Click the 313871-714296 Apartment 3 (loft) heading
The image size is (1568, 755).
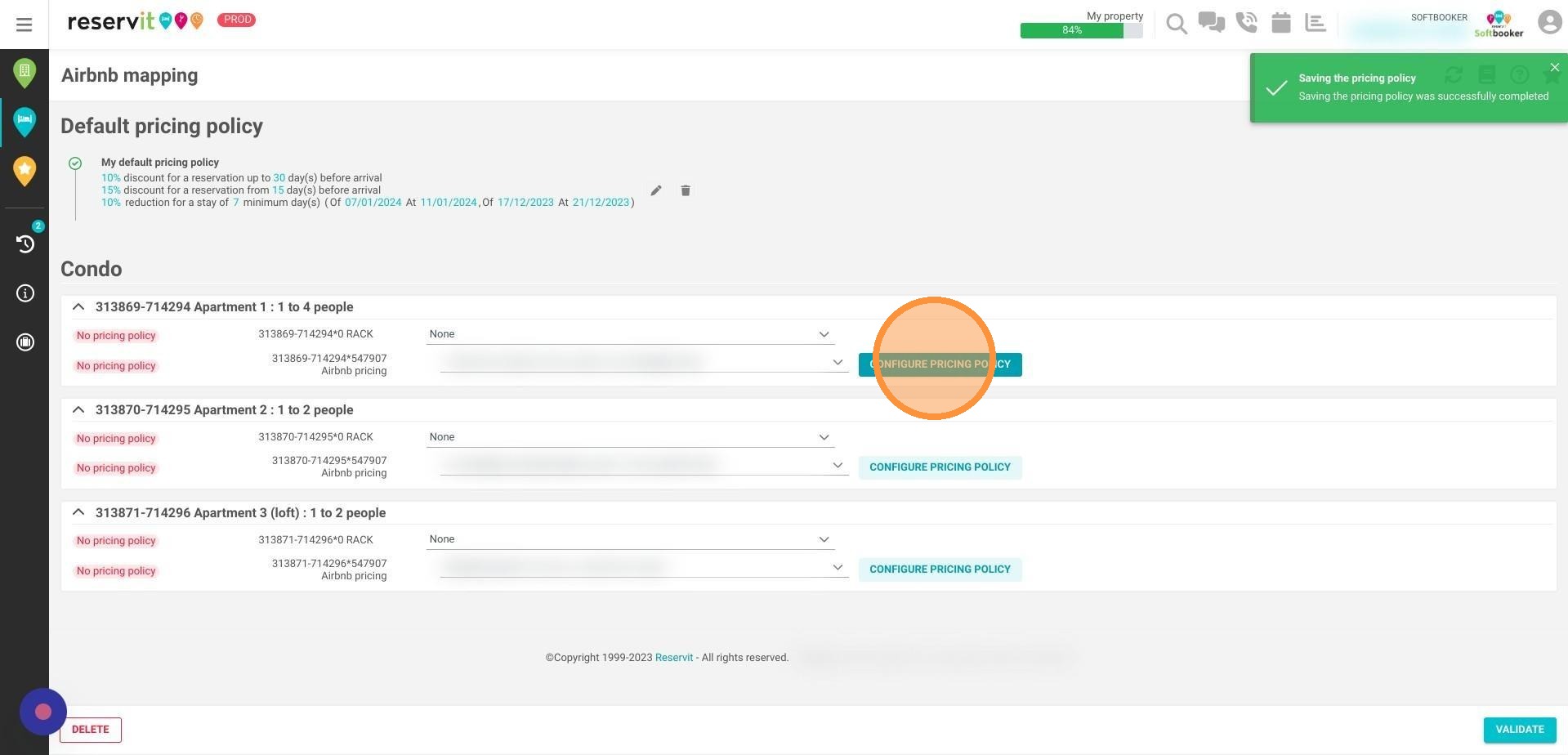pyautogui.click(x=240, y=513)
